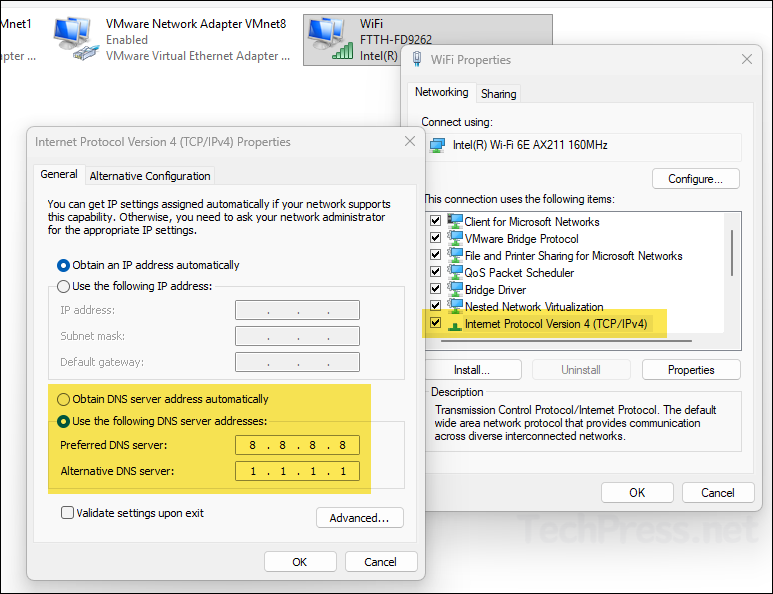This screenshot has height=594, width=773.
Task: Click the WiFi Properties title bar icon
Action: coord(417,60)
